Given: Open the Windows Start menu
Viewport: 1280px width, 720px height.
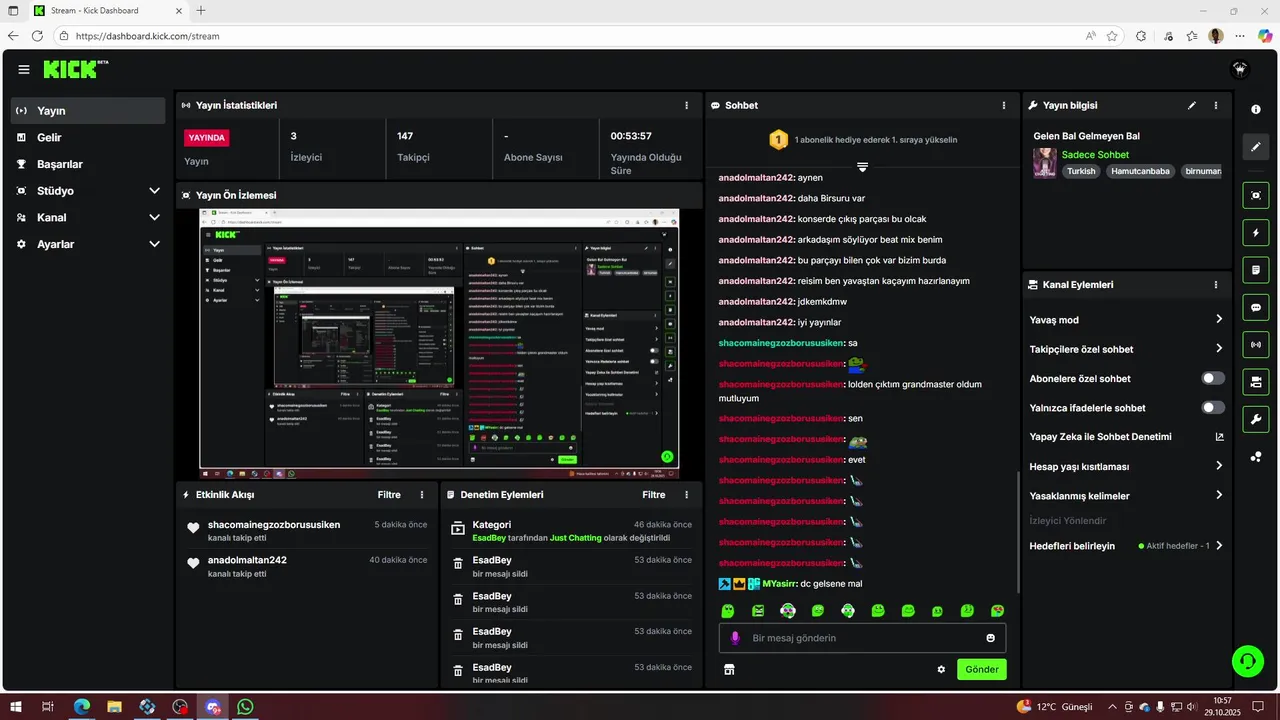Looking at the screenshot, I should click(x=16, y=707).
